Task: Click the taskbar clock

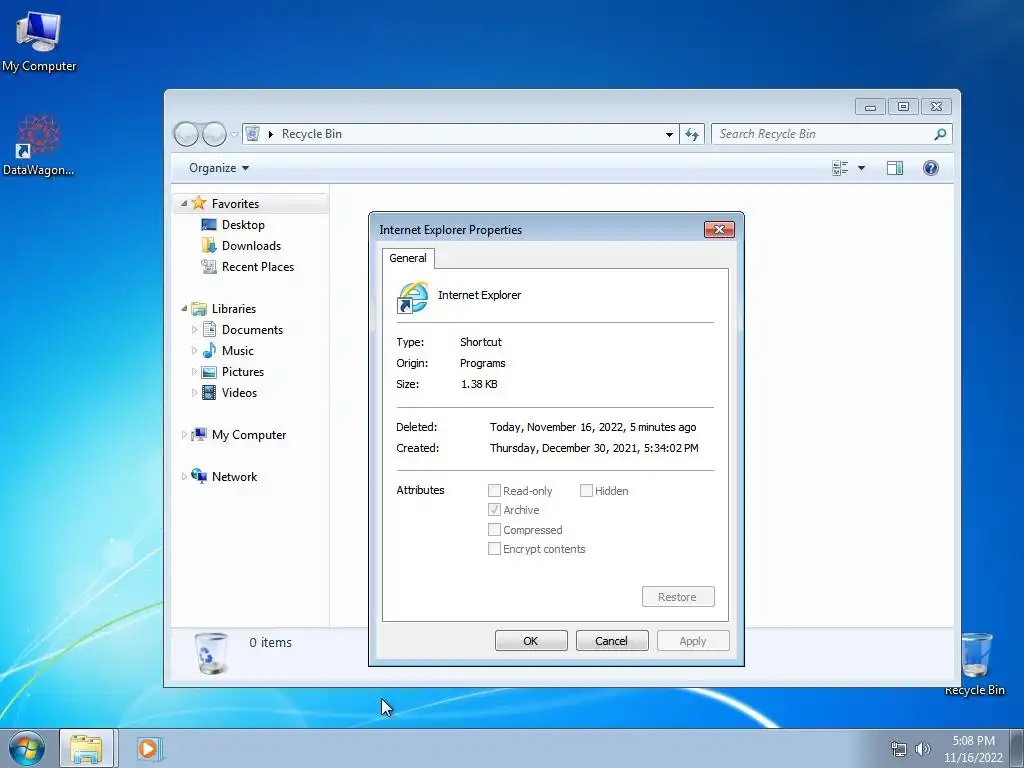Action: (x=973, y=749)
